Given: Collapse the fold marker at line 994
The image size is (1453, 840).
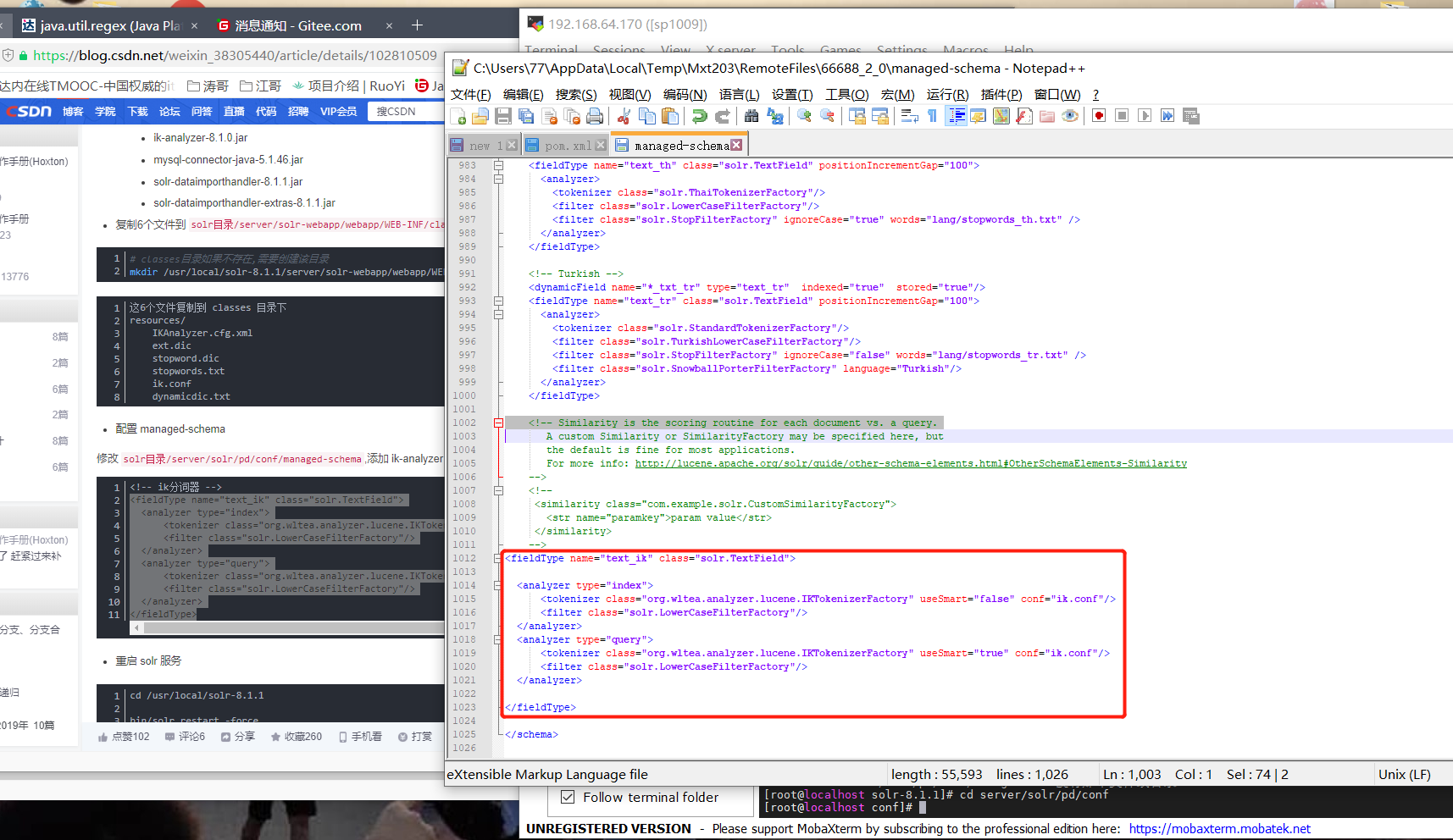Looking at the screenshot, I should pyautogui.click(x=499, y=314).
